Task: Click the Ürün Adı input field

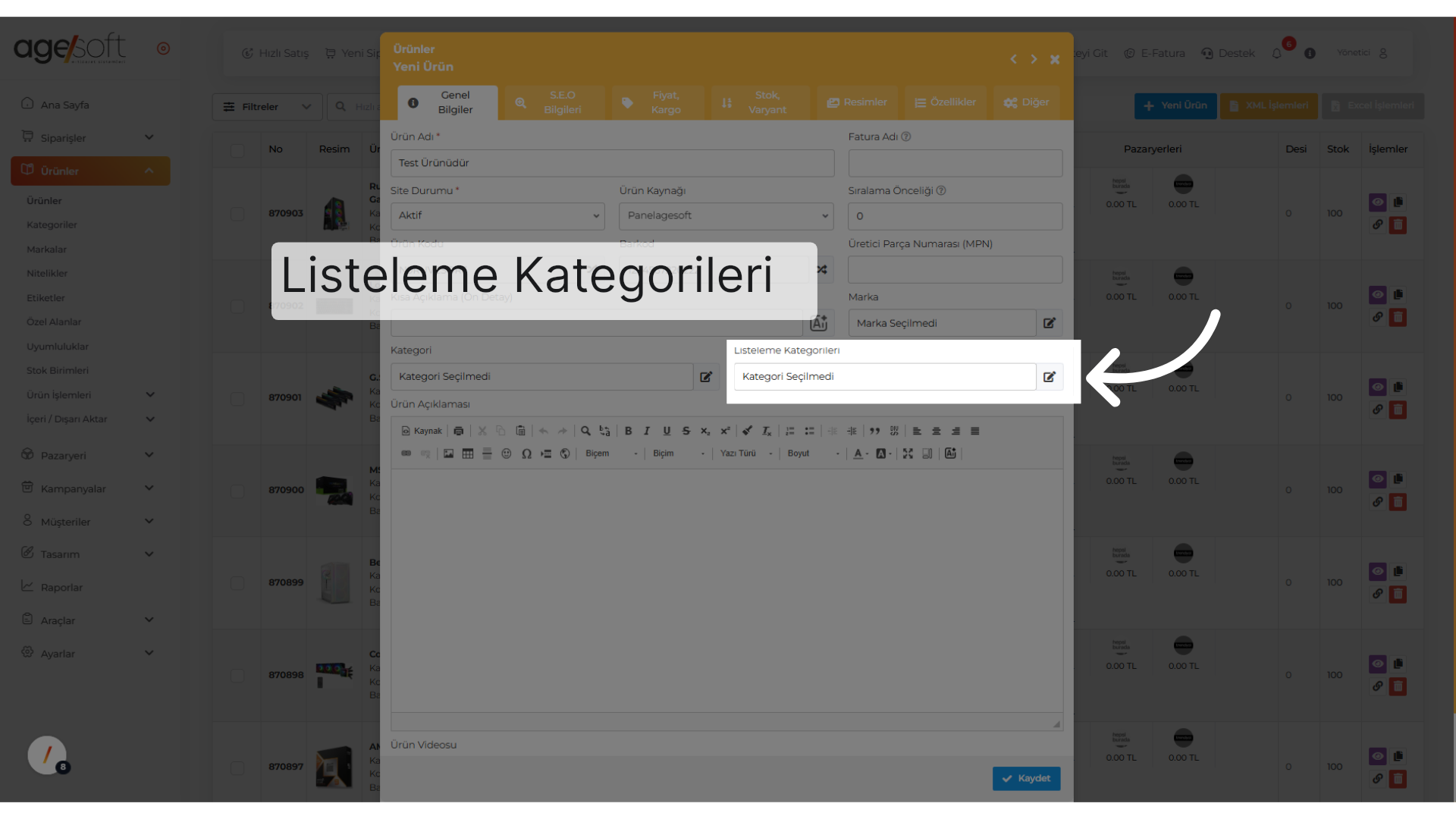Action: pyautogui.click(x=613, y=163)
